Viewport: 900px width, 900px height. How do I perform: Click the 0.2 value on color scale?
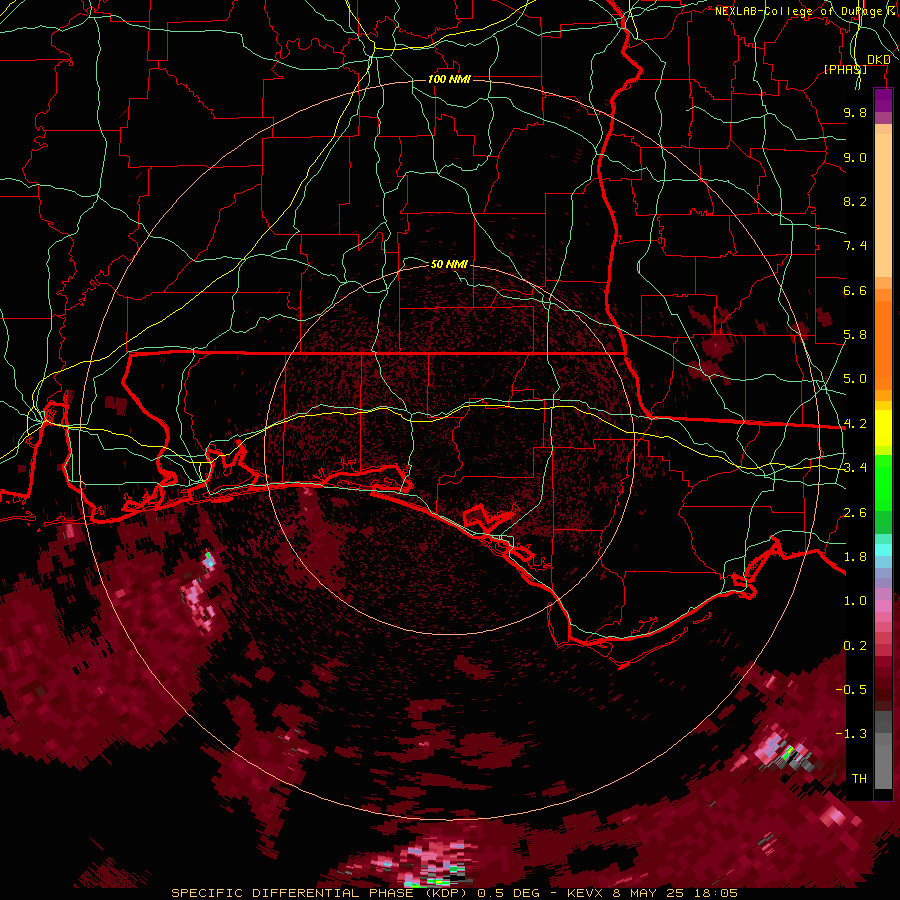pyautogui.click(x=855, y=646)
